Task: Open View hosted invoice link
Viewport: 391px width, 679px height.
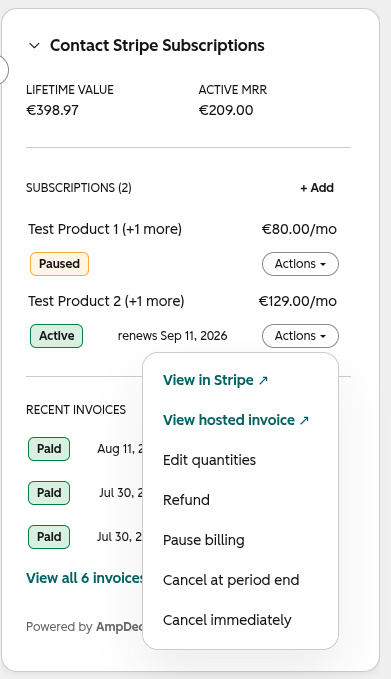Action: pyautogui.click(x=236, y=420)
